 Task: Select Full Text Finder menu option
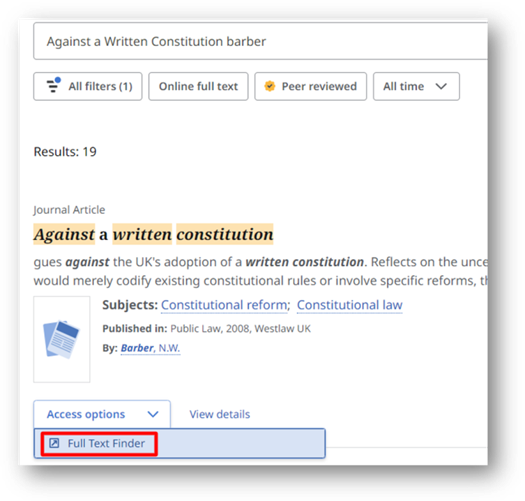tap(99, 444)
